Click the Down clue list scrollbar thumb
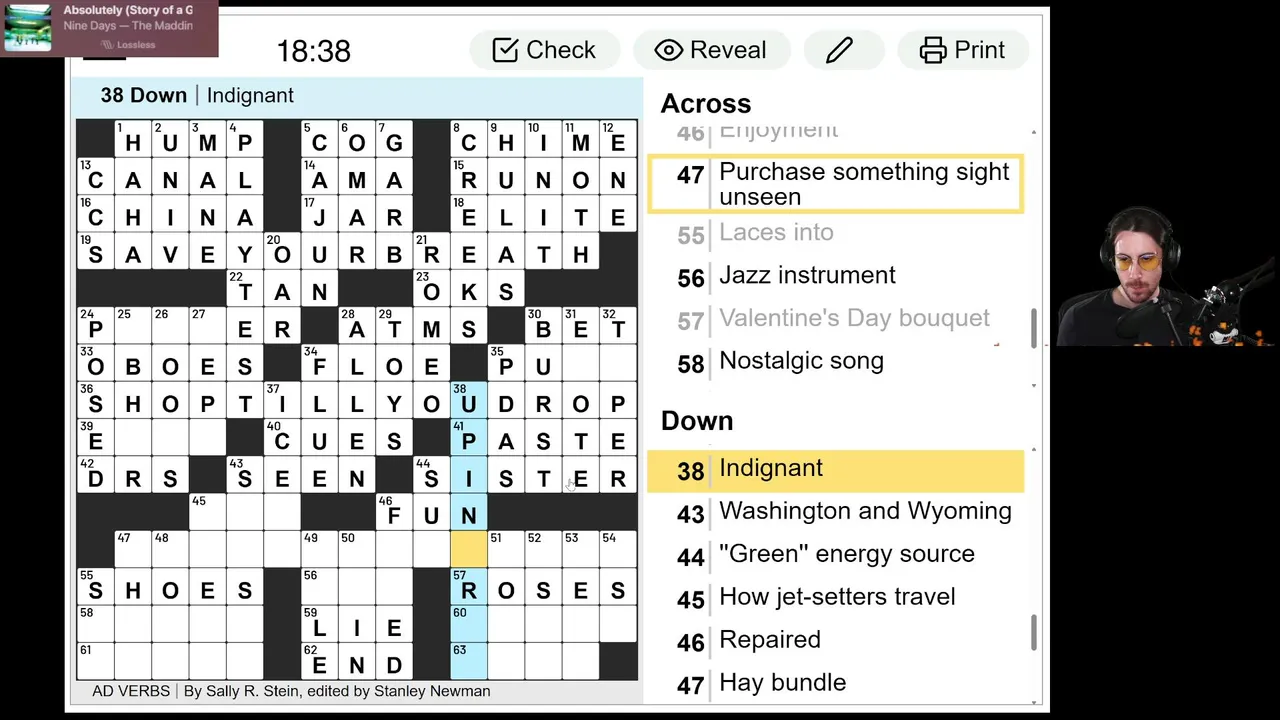The image size is (1280, 720). (x=1033, y=631)
